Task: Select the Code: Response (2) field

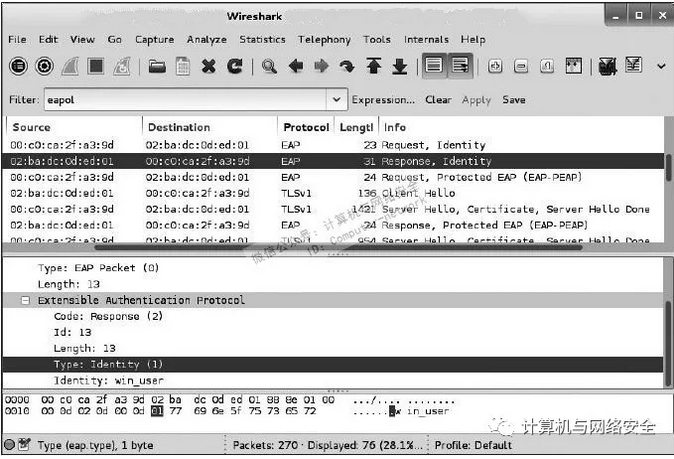Action: [108, 316]
